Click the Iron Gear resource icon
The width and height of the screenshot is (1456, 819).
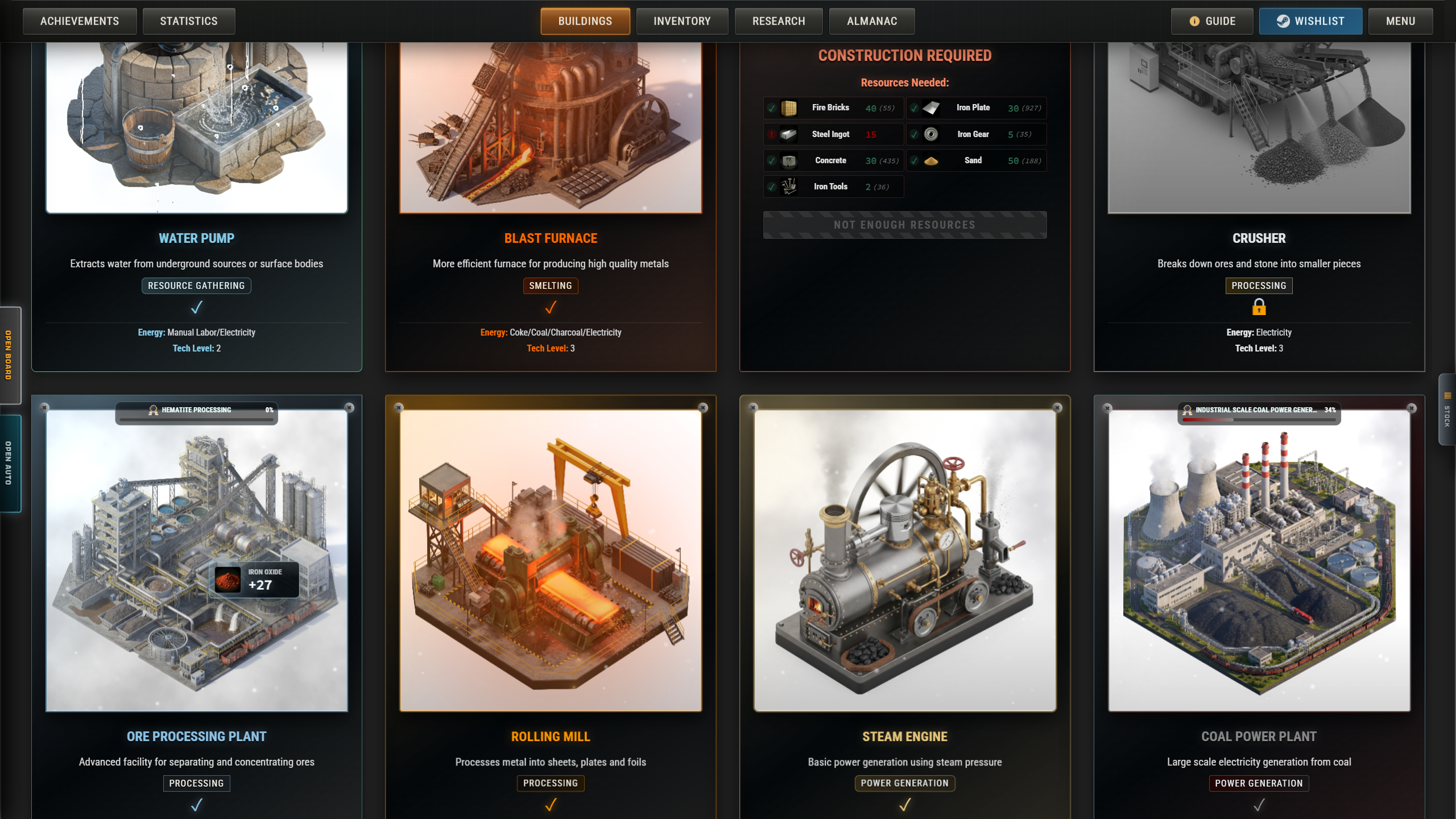pyautogui.click(x=931, y=134)
